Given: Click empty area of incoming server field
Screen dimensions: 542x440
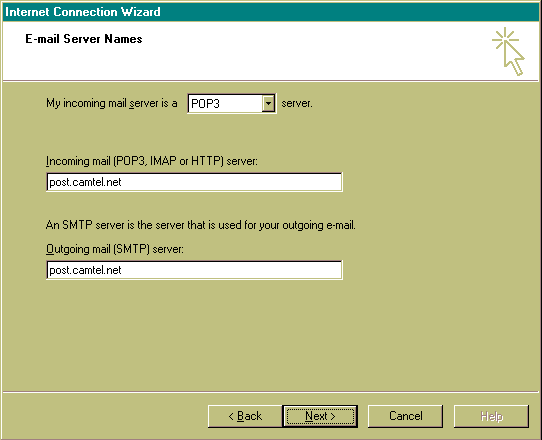Looking at the screenshot, I should (232, 182).
